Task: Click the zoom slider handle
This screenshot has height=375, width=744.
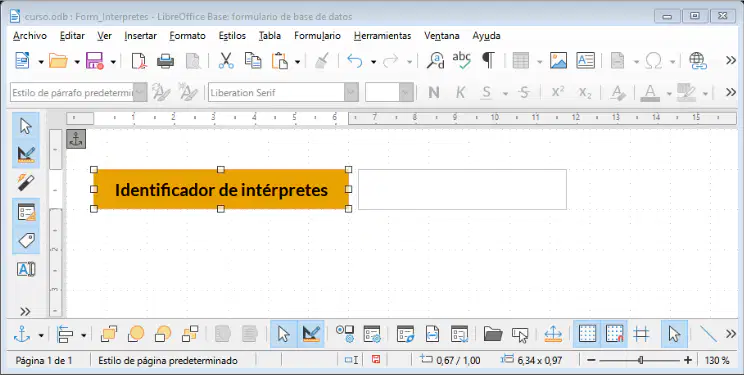Action: [641, 360]
